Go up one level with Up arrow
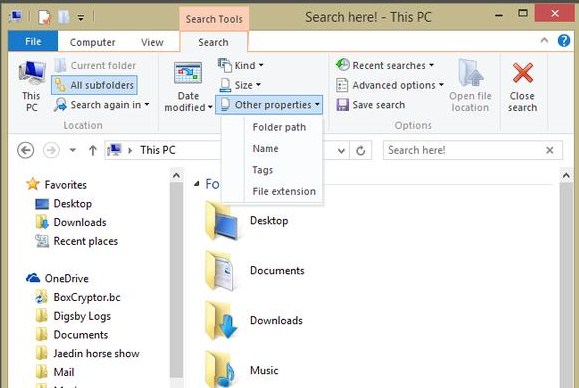This screenshot has height=388, width=579. [x=93, y=150]
